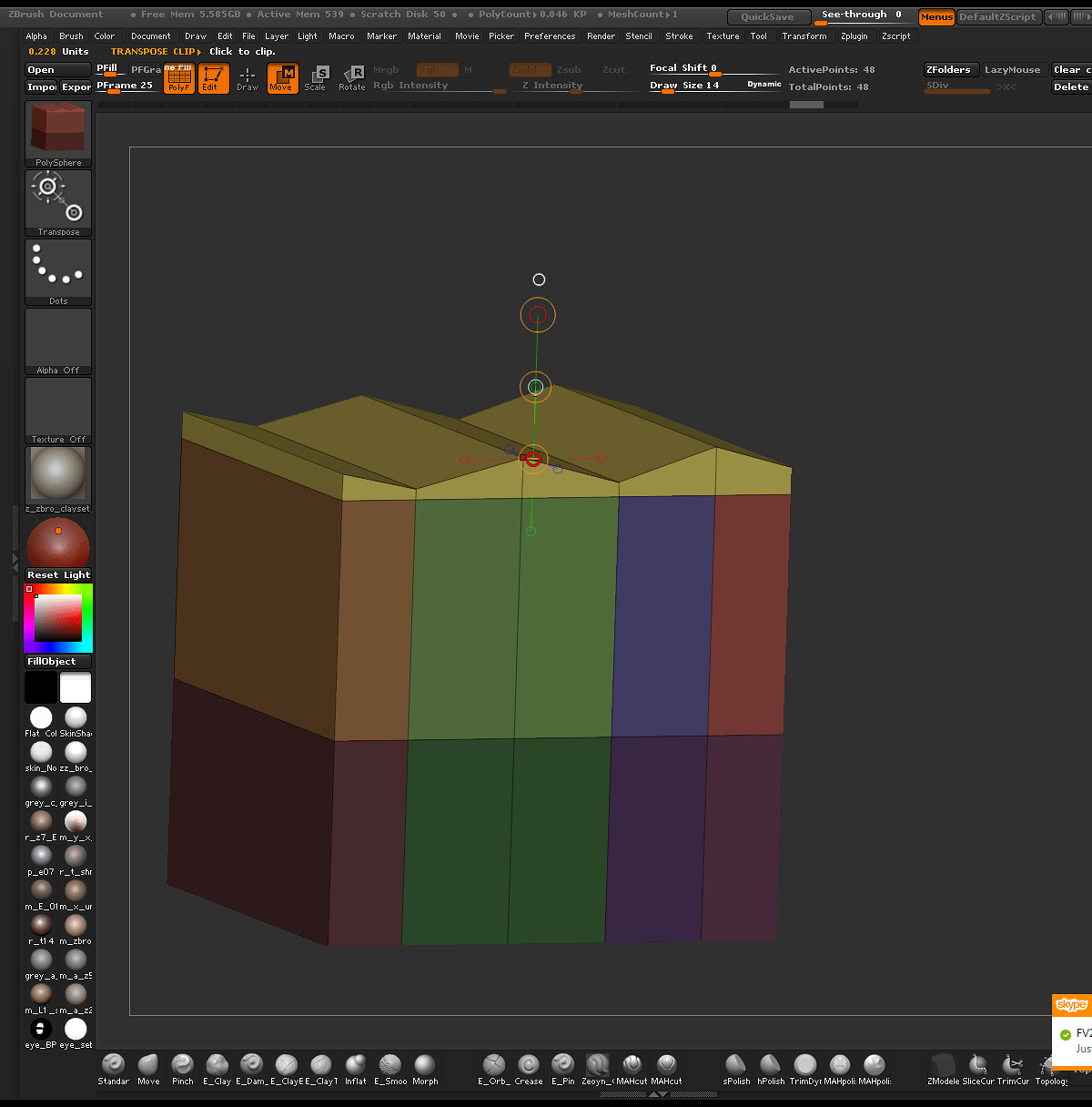Toggle LazyMouse option
The image size is (1092, 1107).
[1012, 70]
